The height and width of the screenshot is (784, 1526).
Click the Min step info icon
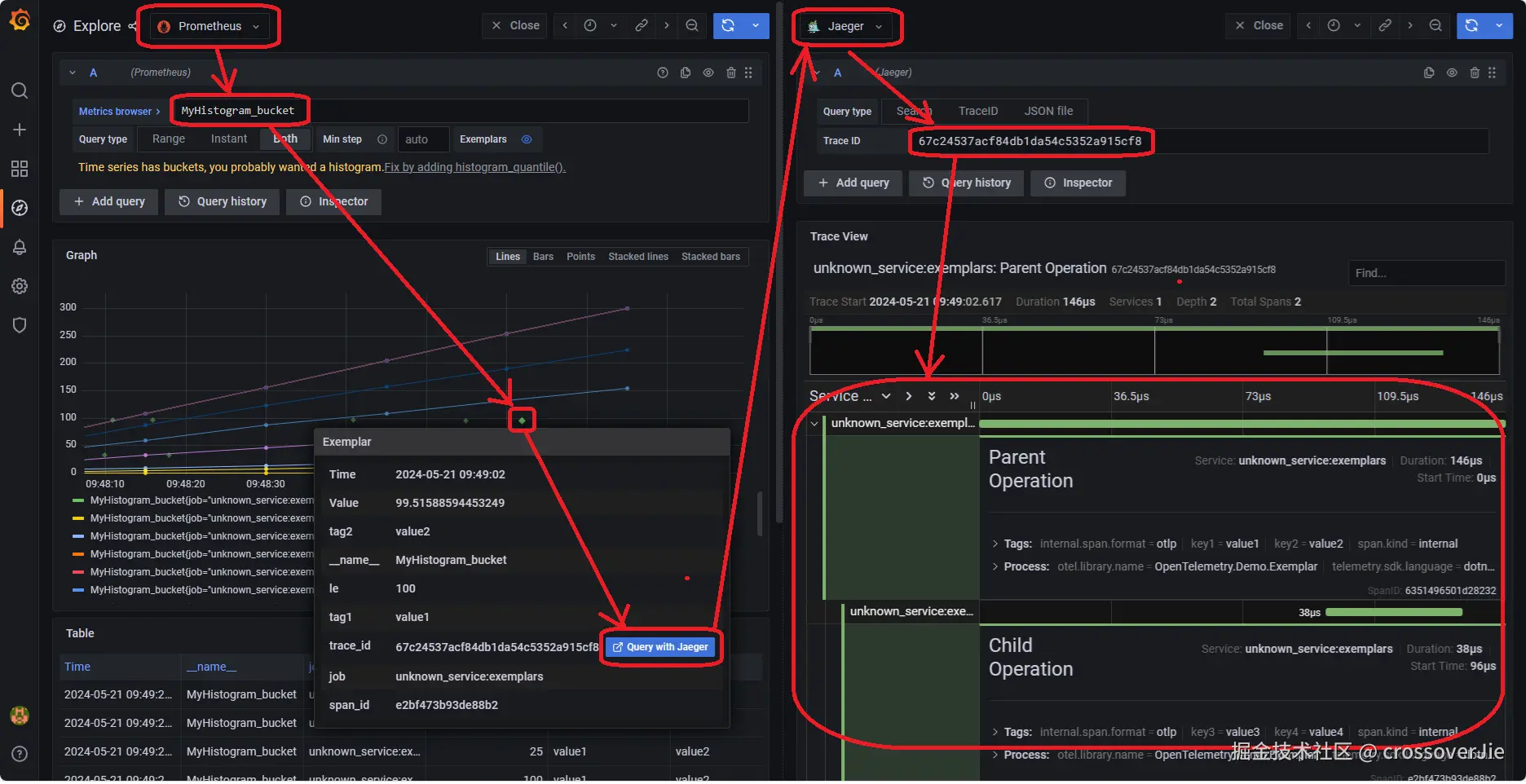click(x=382, y=139)
